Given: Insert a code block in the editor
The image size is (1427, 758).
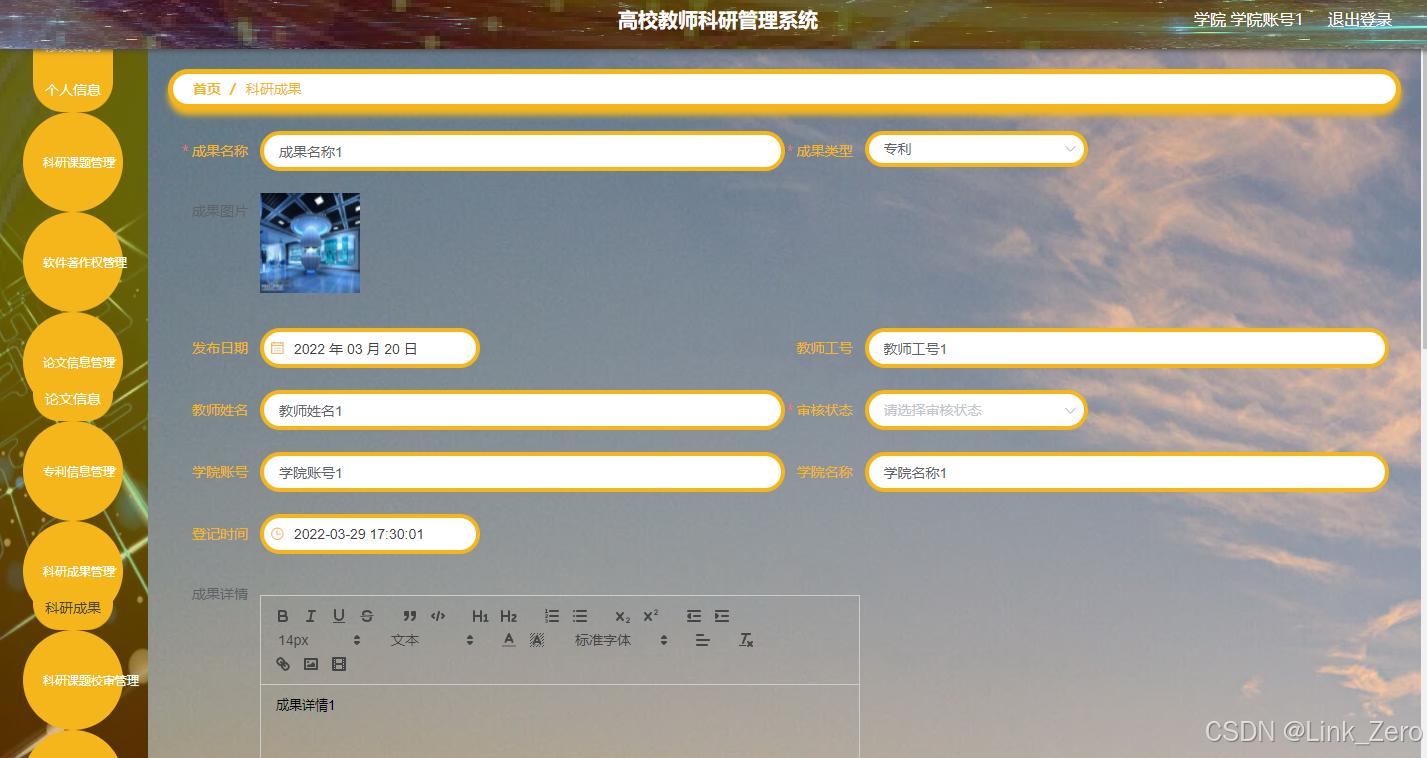Looking at the screenshot, I should point(437,616).
